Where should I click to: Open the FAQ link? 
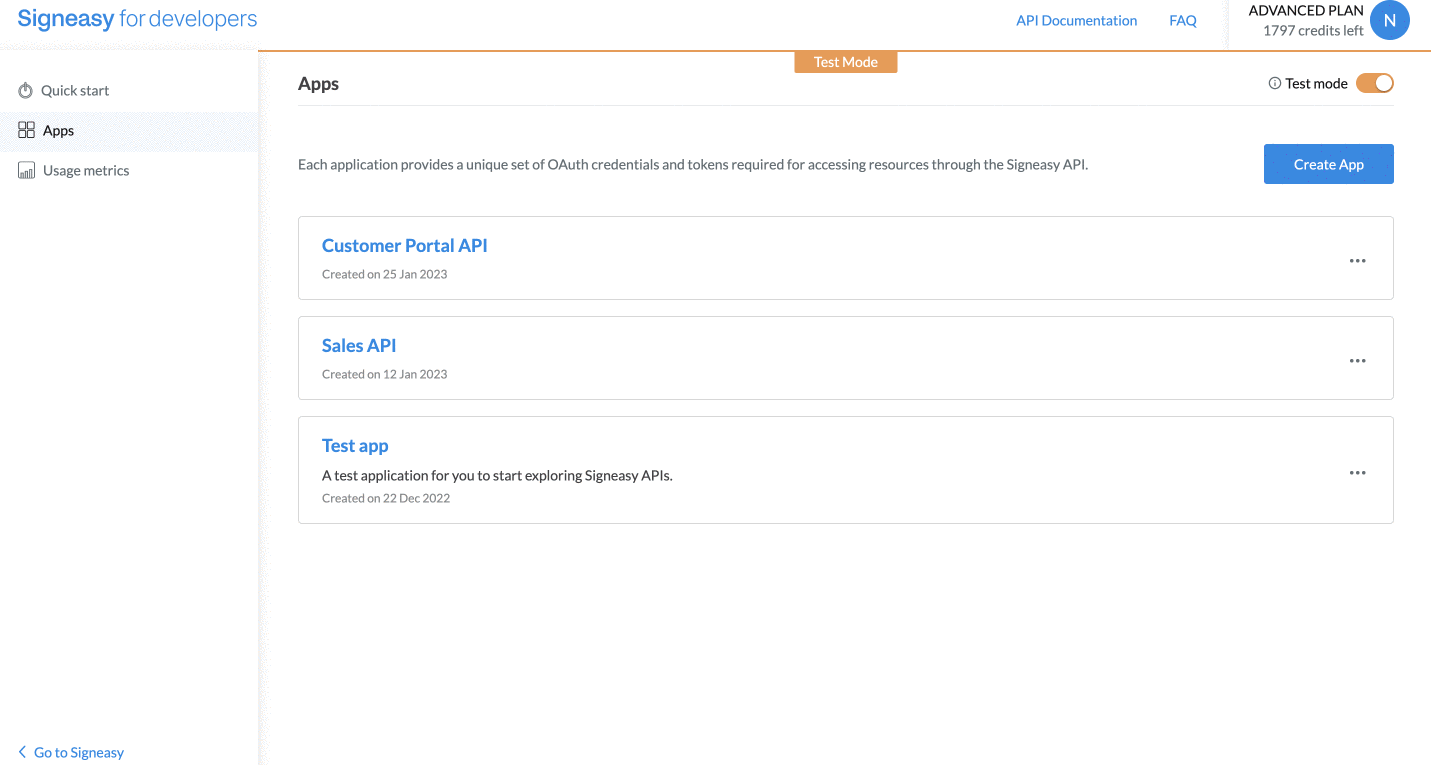coord(1183,20)
